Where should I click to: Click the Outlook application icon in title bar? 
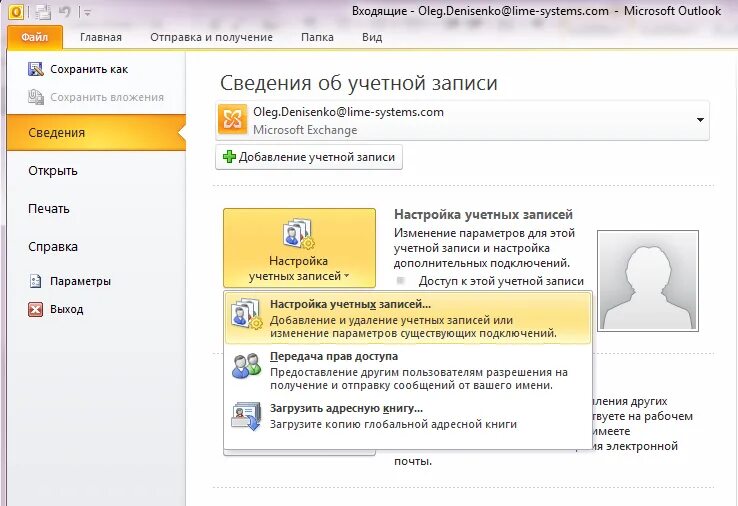click(x=16, y=11)
